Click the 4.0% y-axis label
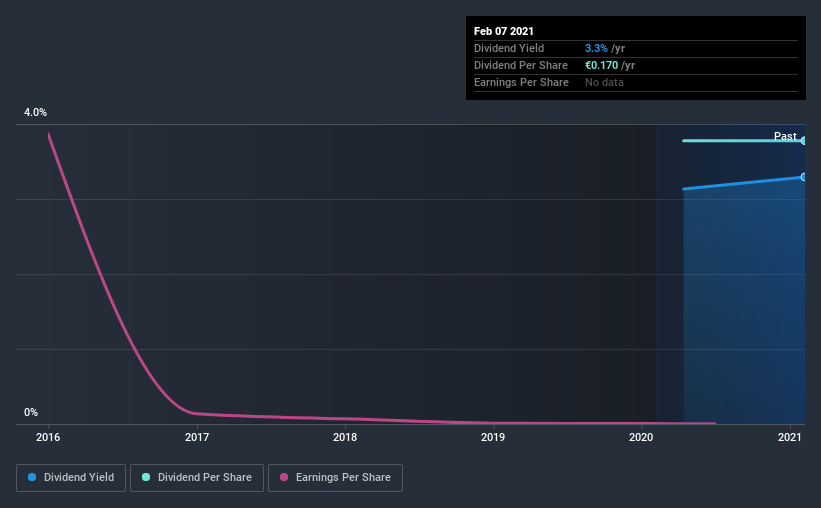The width and height of the screenshot is (821, 508). 35,112
